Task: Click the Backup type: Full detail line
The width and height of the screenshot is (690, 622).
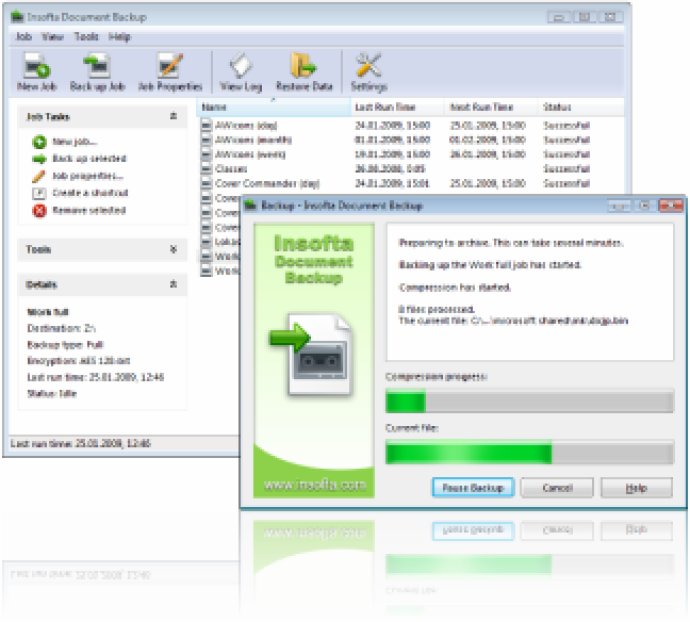Action: [x=65, y=345]
